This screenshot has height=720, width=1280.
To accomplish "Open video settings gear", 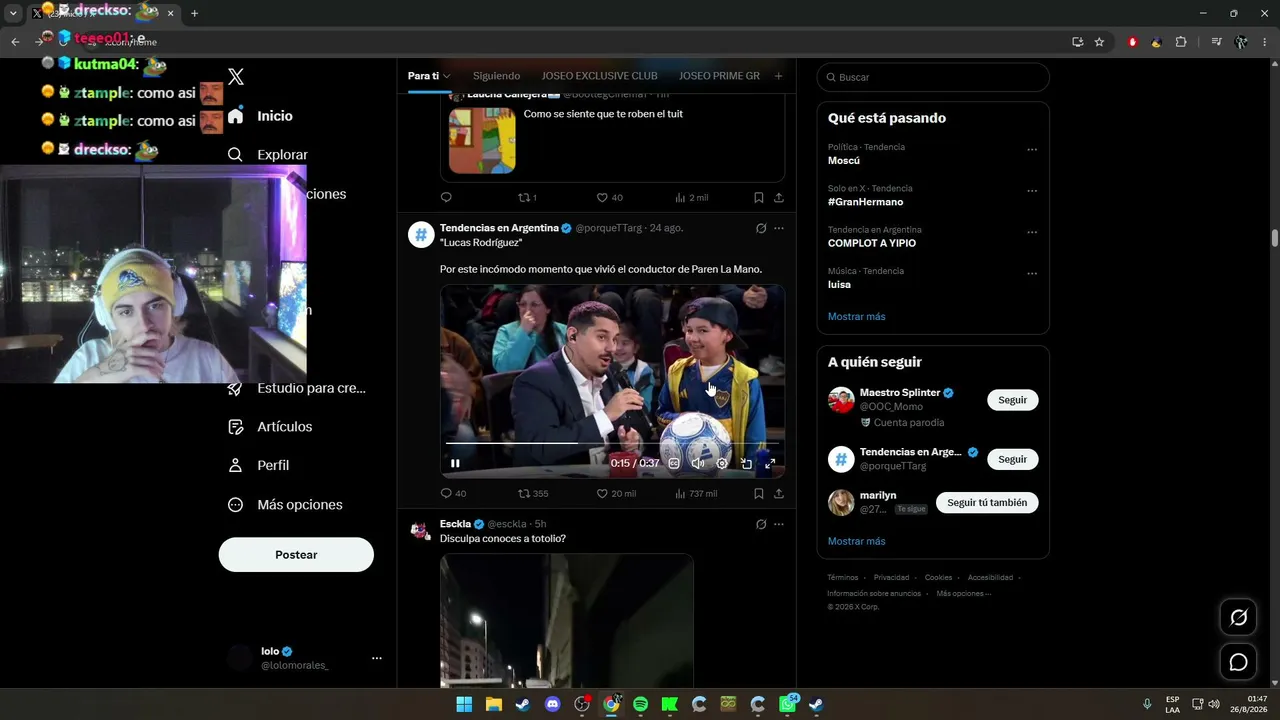I will click(722, 463).
